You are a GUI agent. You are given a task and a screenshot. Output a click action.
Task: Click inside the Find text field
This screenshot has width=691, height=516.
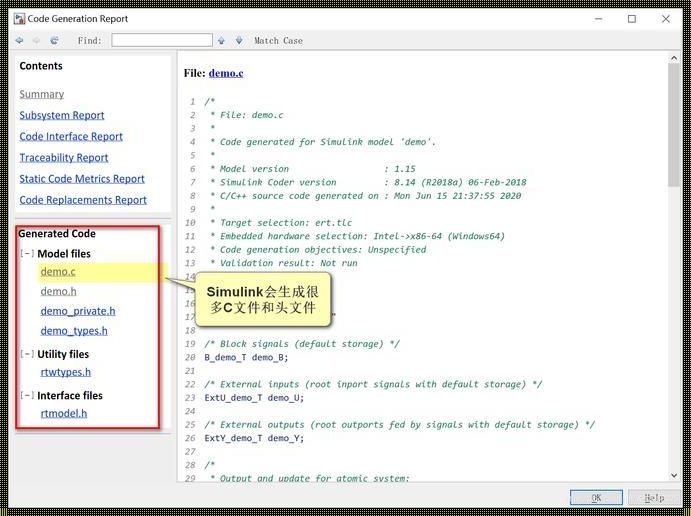(161, 40)
